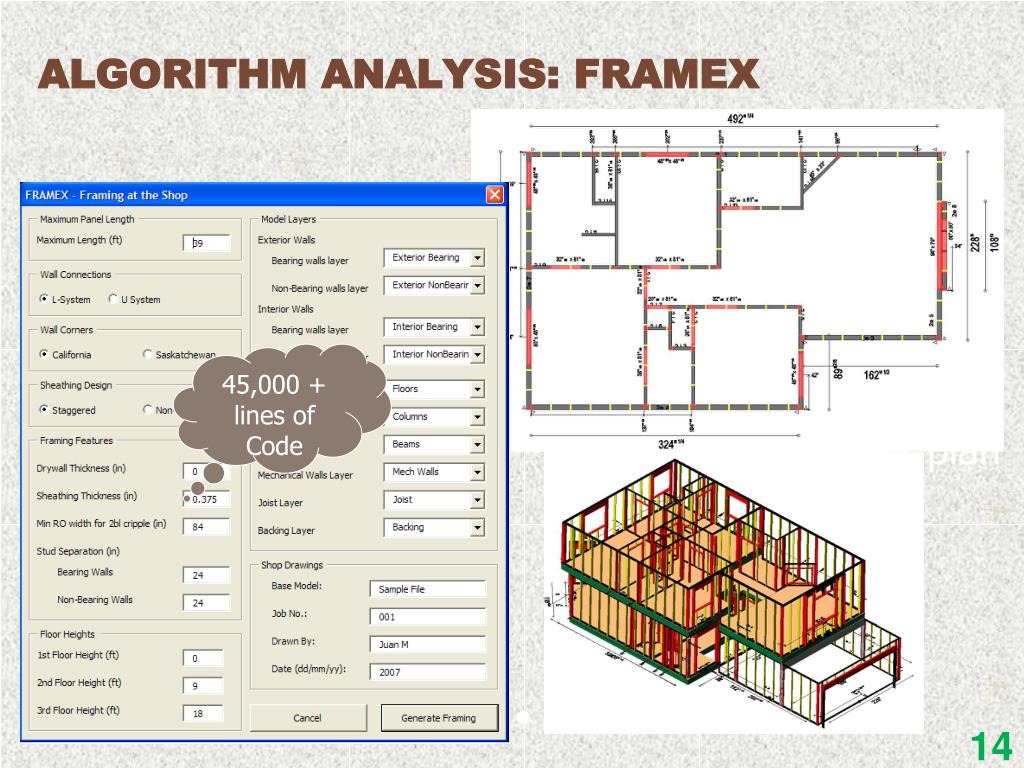The width and height of the screenshot is (1024, 768).
Task: Select the L-System wall connection option
Action: tap(44, 299)
